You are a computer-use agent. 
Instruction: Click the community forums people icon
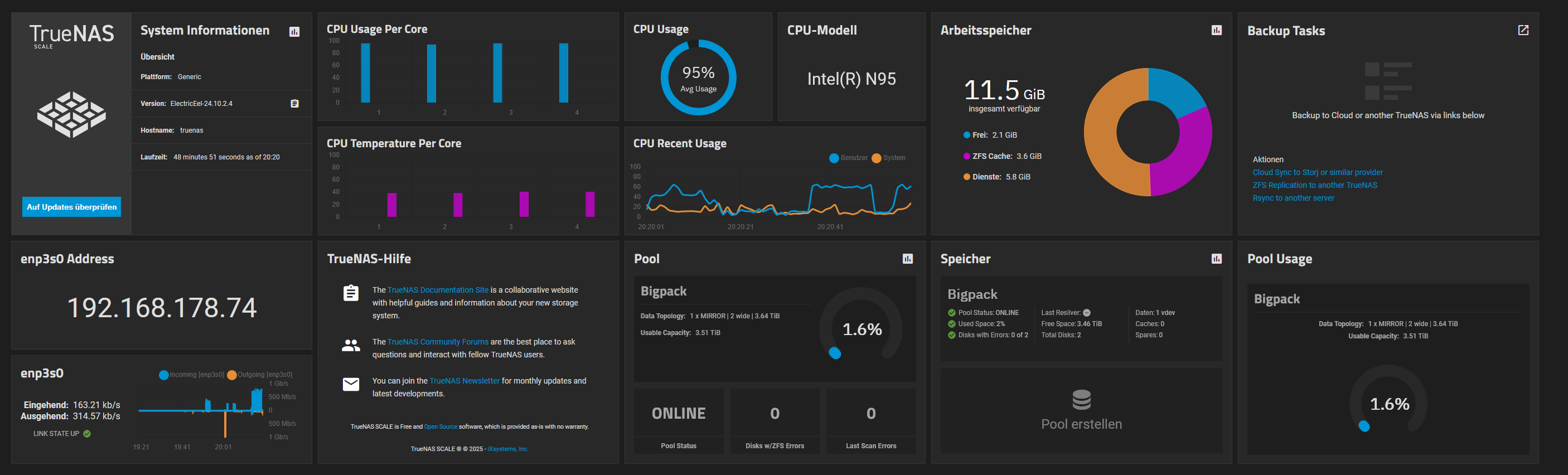[351, 346]
